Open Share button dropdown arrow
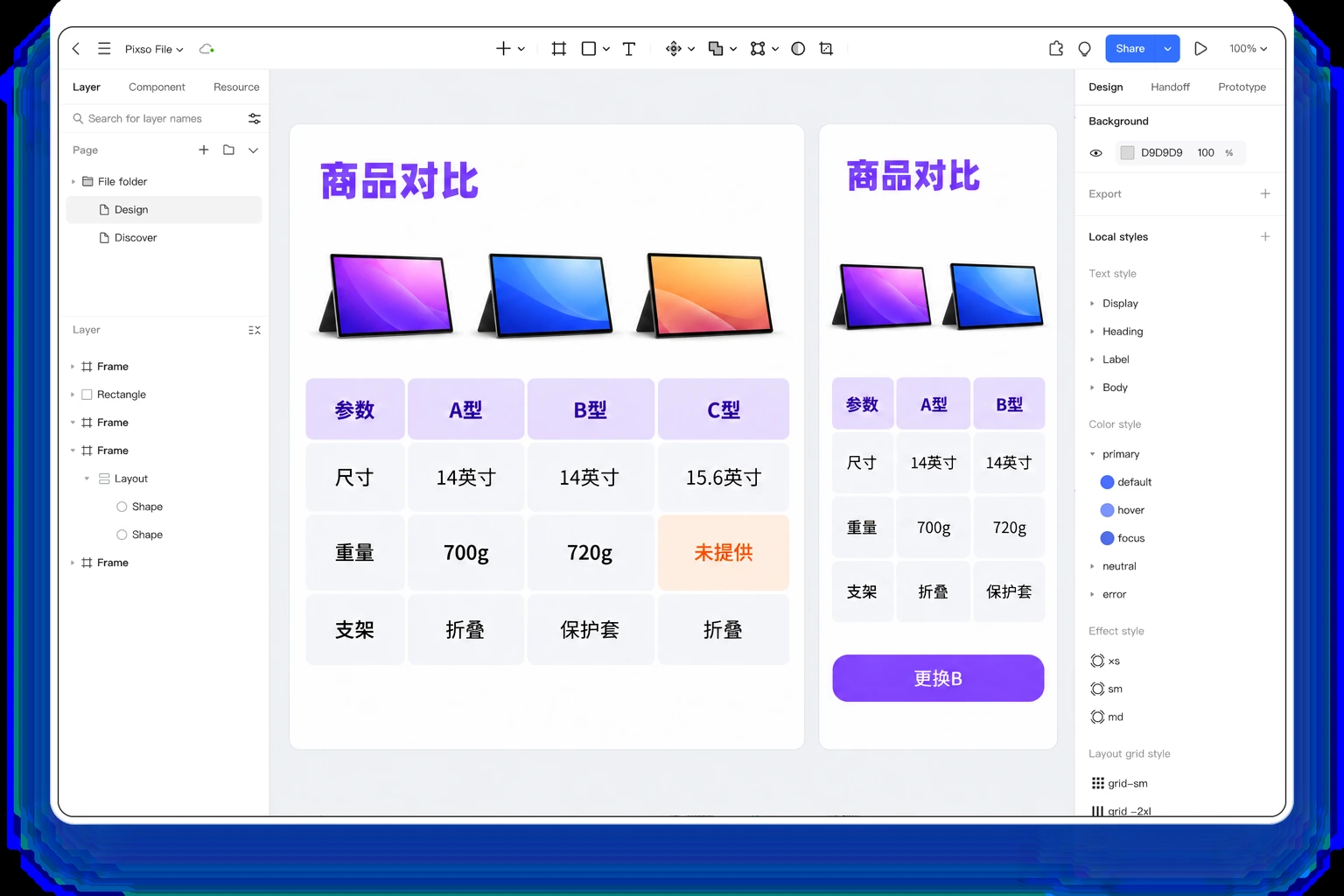 tap(1167, 49)
